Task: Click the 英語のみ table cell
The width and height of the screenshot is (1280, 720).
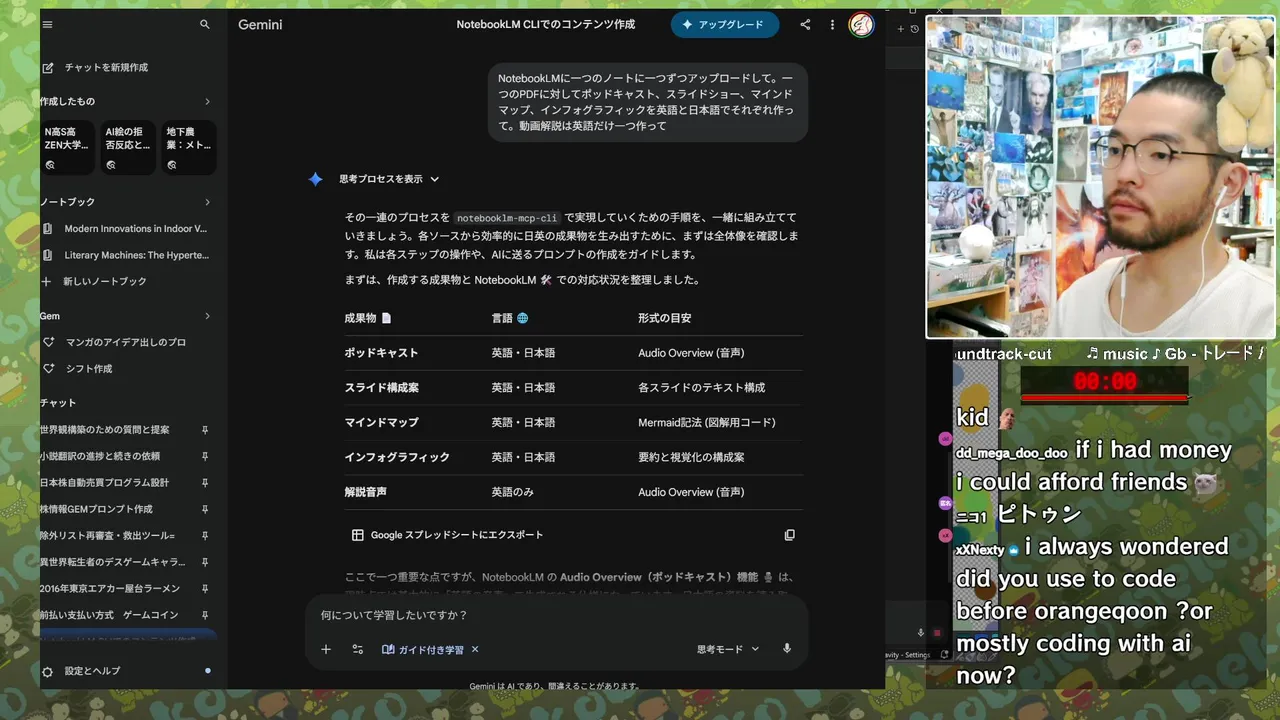Action: (512, 492)
